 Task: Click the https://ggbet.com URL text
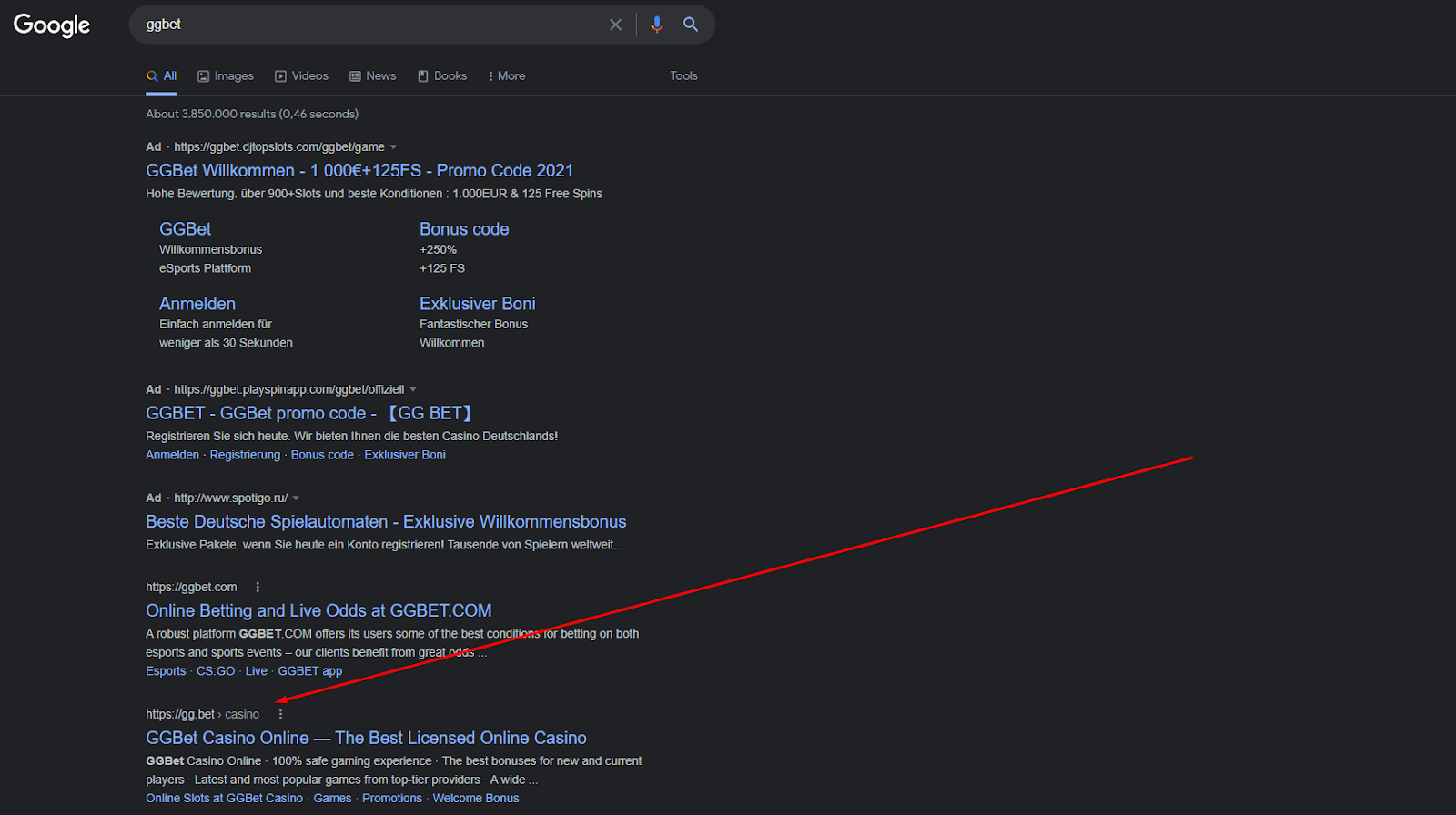pos(191,588)
